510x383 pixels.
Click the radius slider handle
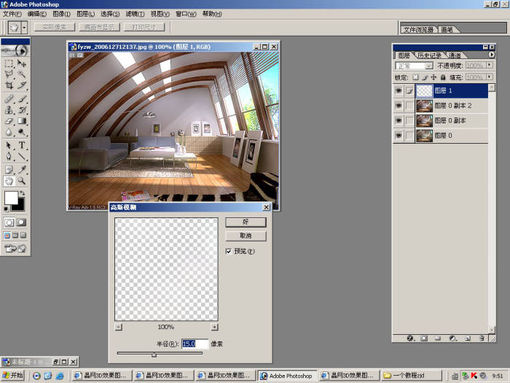[x=154, y=355]
